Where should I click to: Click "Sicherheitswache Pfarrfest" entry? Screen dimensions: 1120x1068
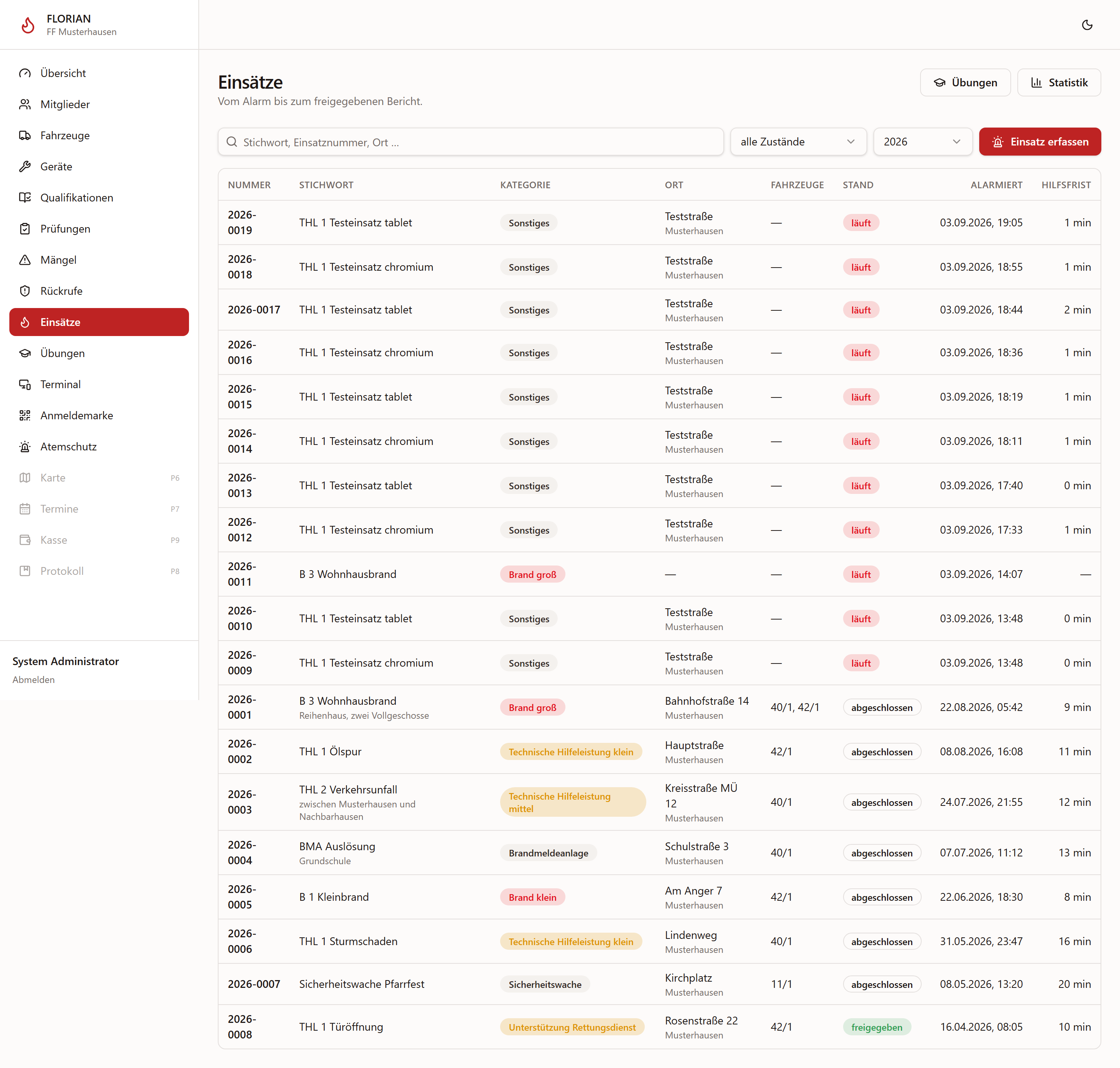[x=361, y=984]
